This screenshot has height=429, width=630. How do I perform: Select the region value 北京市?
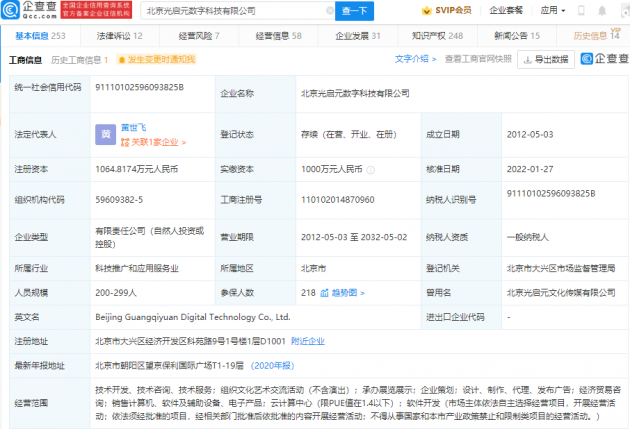tap(313, 268)
